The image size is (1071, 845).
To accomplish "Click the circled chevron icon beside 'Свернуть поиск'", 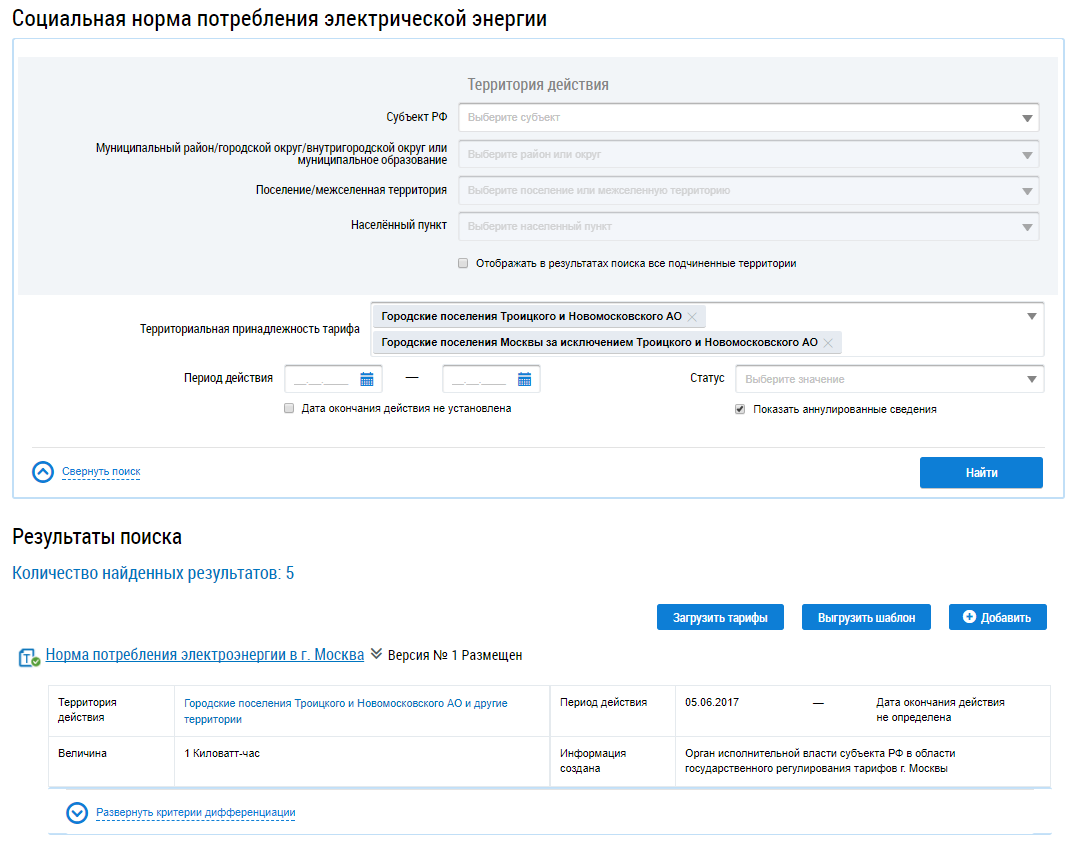I will pos(43,472).
